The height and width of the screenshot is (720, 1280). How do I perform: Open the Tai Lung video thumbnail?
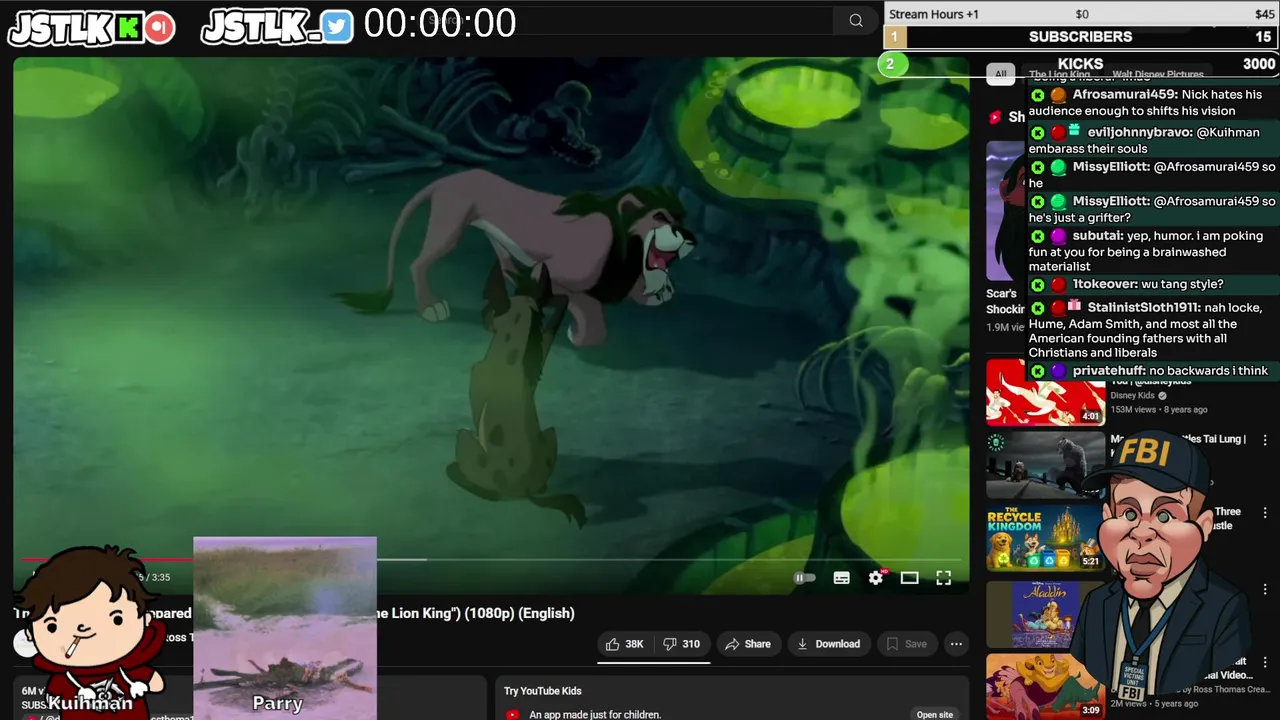click(x=1045, y=465)
